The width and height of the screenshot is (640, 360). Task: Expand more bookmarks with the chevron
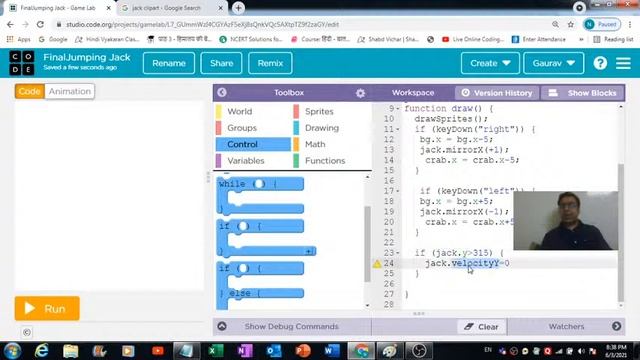pos(581,40)
